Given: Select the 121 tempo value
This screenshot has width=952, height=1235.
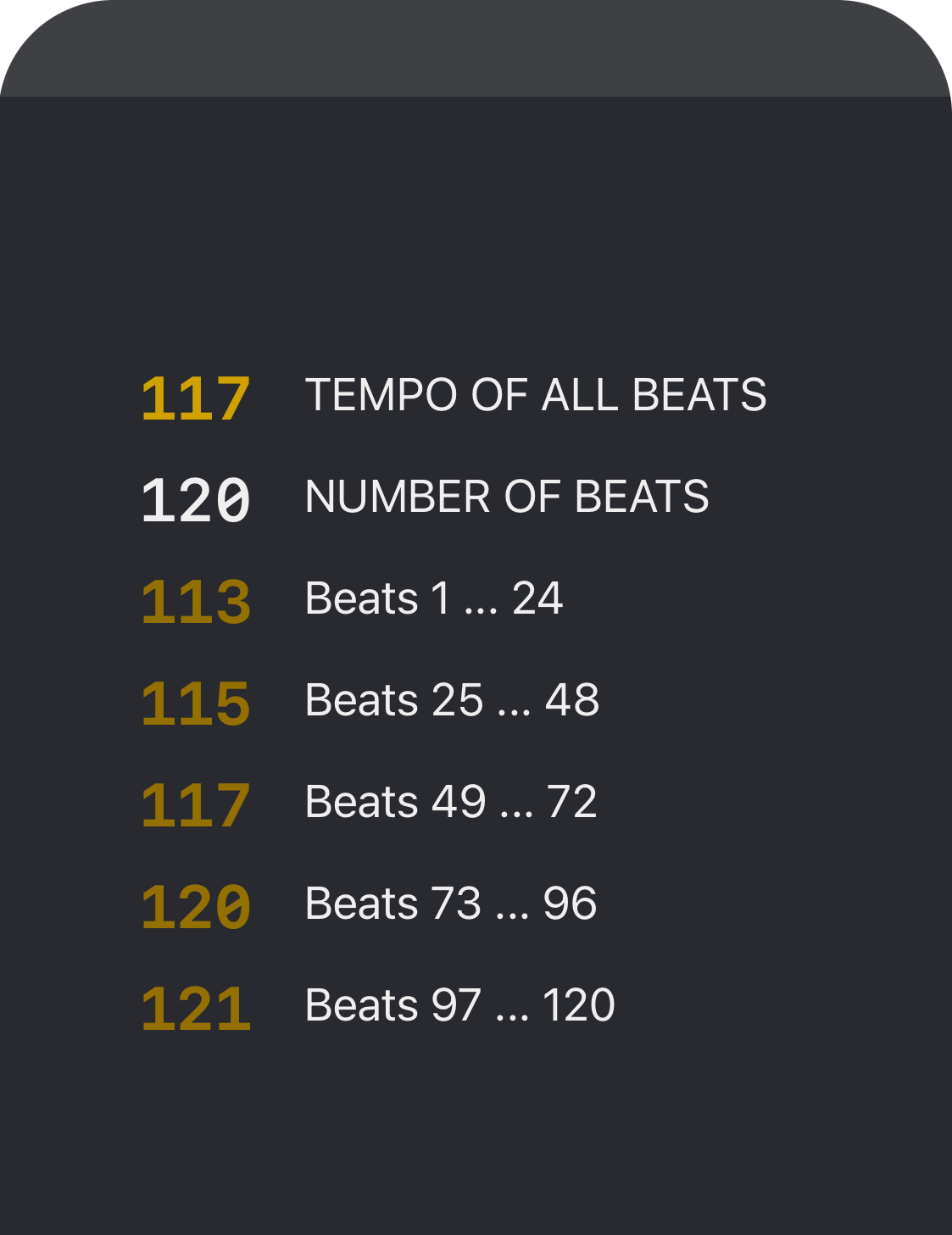Looking at the screenshot, I should click(x=196, y=1009).
